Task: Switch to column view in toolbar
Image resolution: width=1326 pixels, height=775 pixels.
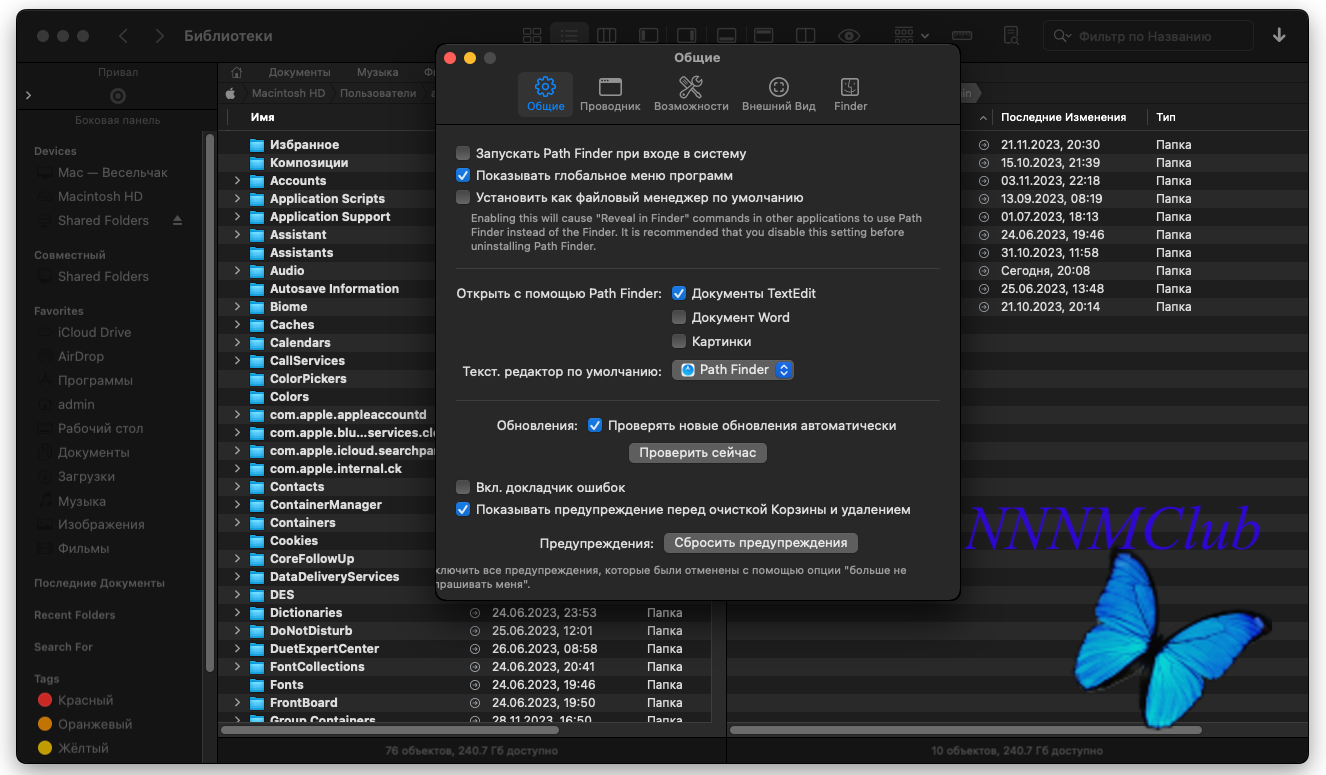Action: (606, 36)
